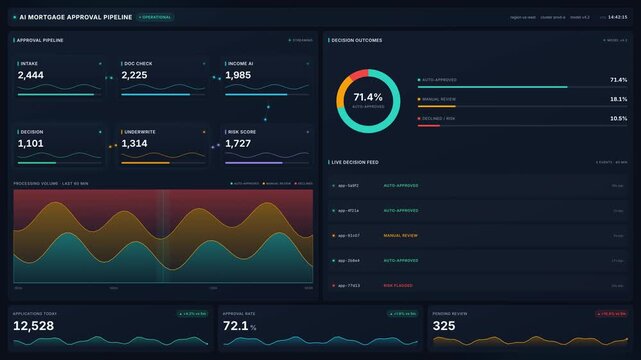Click the OPERATIONAL status badge
The width and height of the screenshot is (641, 360).
(155, 17)
